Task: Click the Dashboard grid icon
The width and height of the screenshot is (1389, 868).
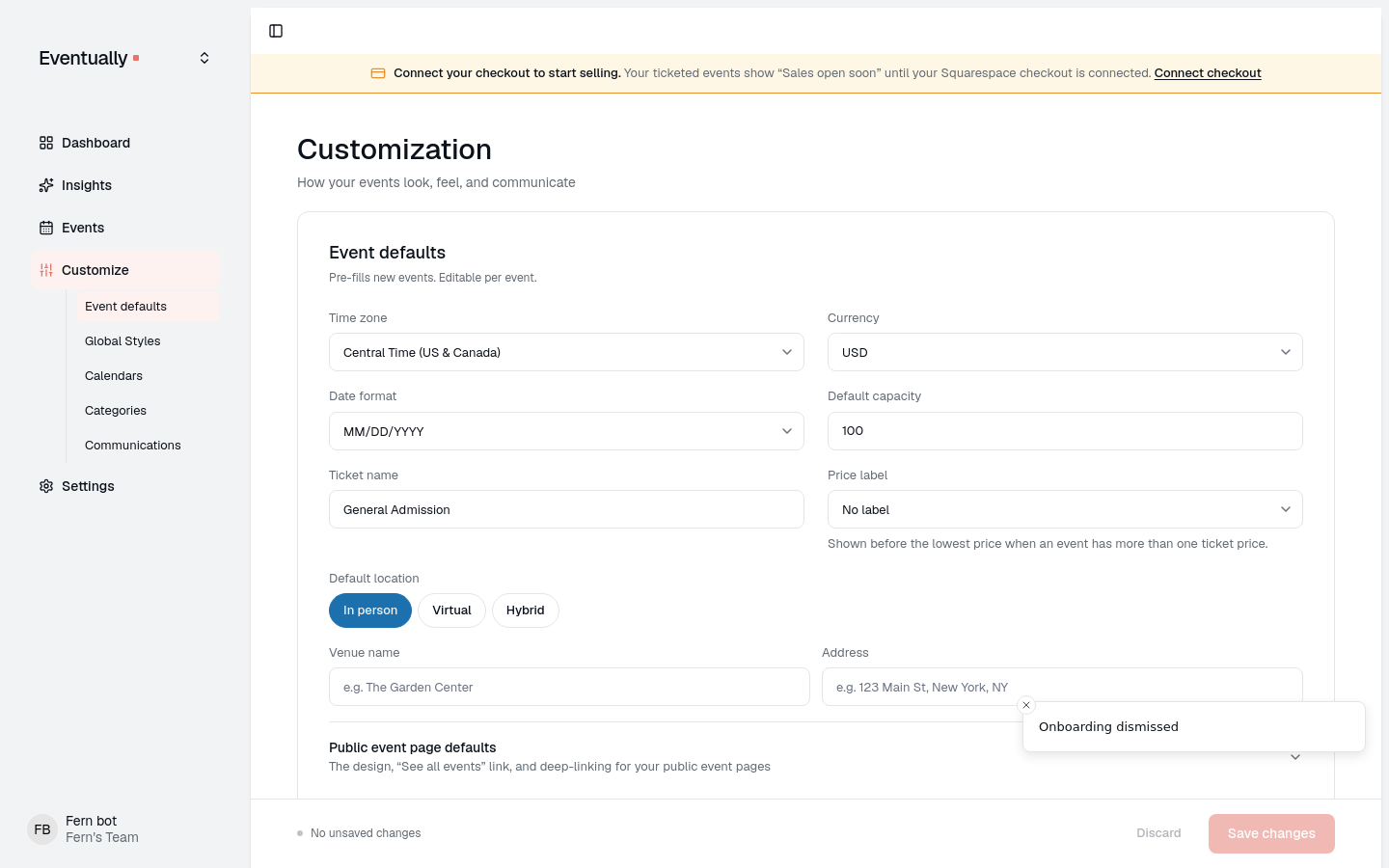Action: click(46, 143)
